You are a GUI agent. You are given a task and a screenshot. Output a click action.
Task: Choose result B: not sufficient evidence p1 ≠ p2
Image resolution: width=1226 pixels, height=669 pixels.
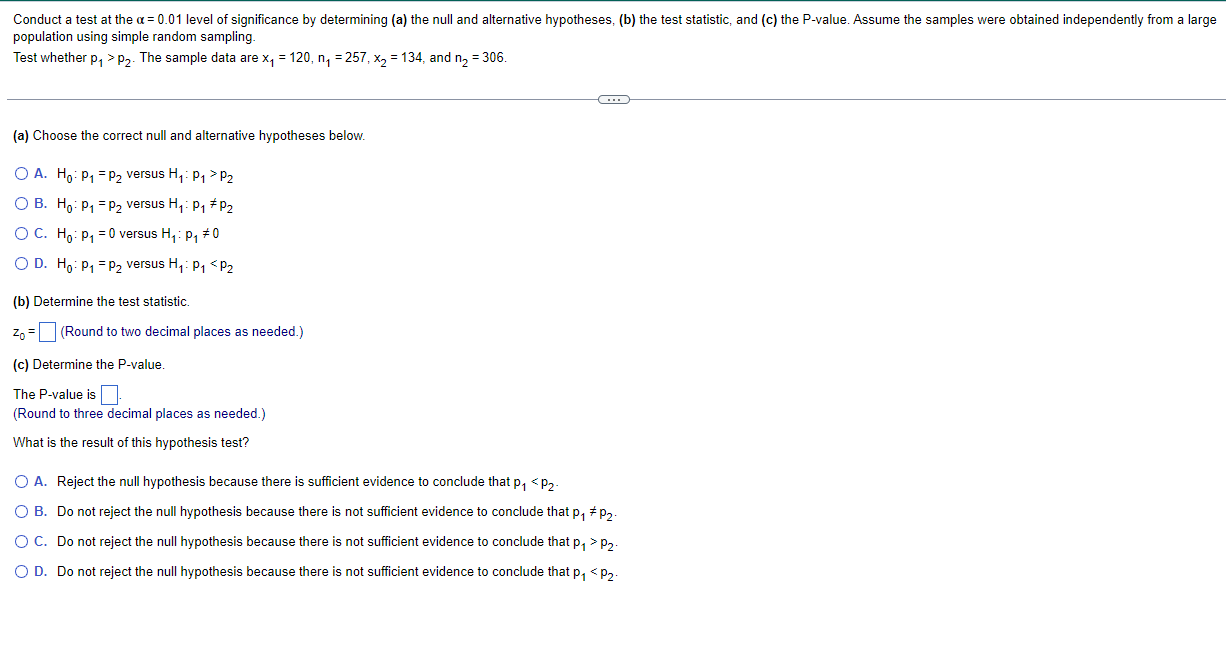[x=23, y=512]
